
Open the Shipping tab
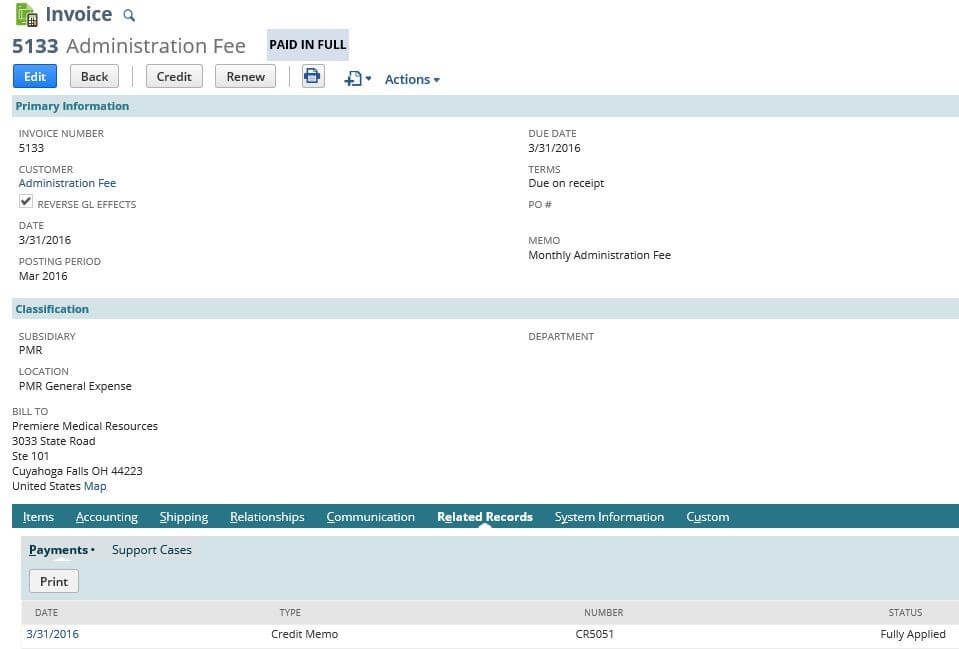(184, 517)
